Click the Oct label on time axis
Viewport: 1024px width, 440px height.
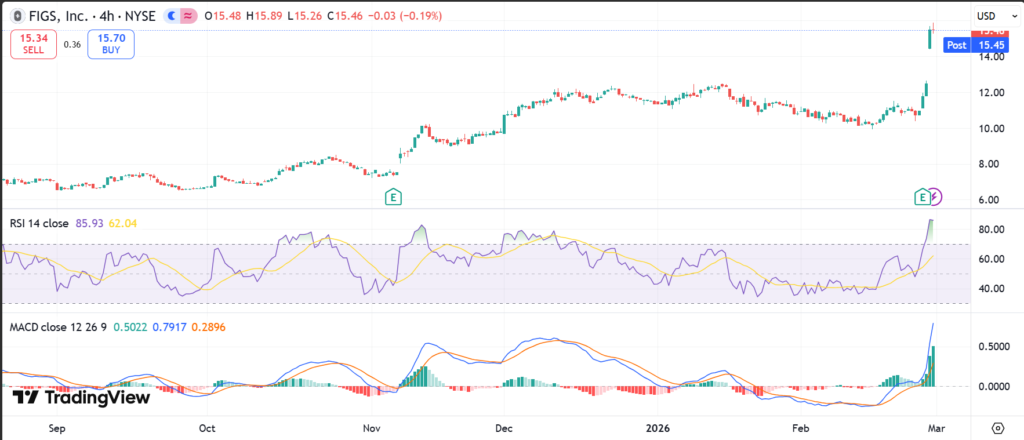pyautogui.click(x=208, y=426)
